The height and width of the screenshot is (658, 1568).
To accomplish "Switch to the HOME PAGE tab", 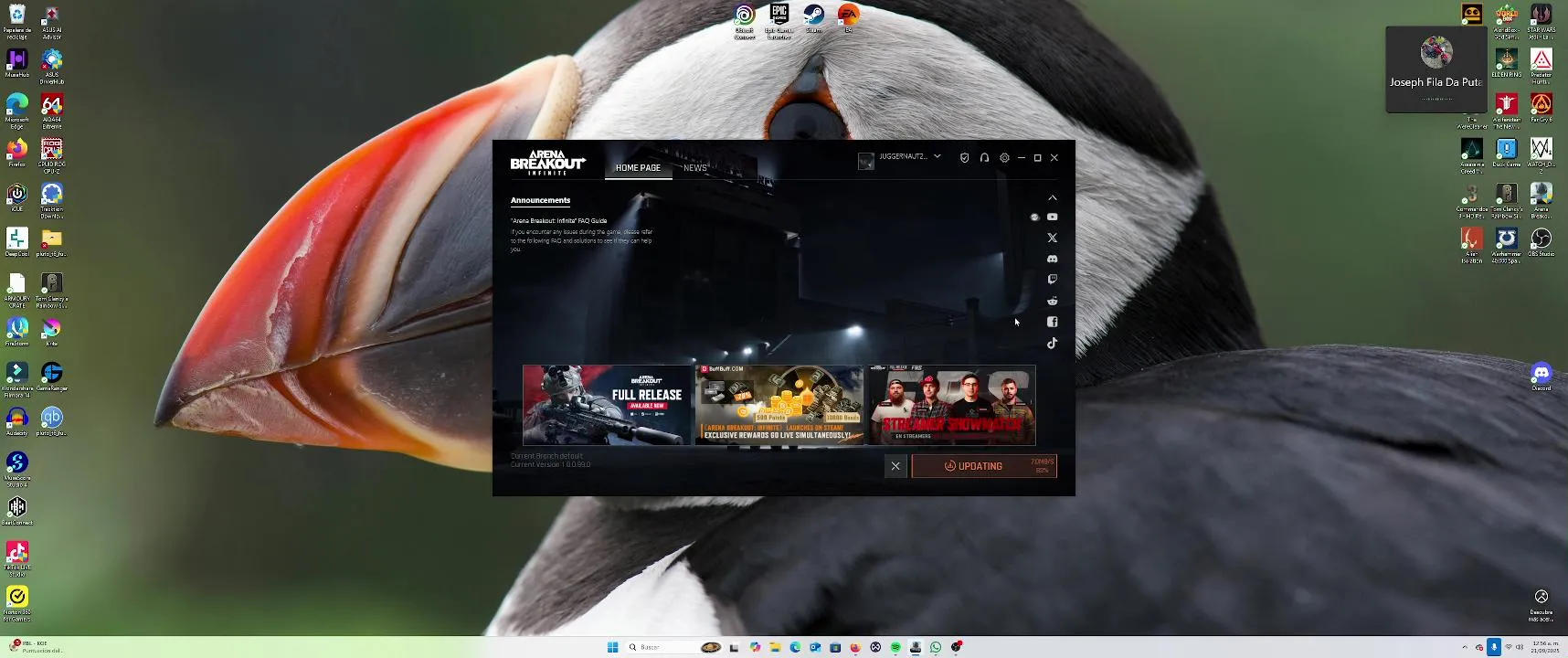I will coord(638,168).
